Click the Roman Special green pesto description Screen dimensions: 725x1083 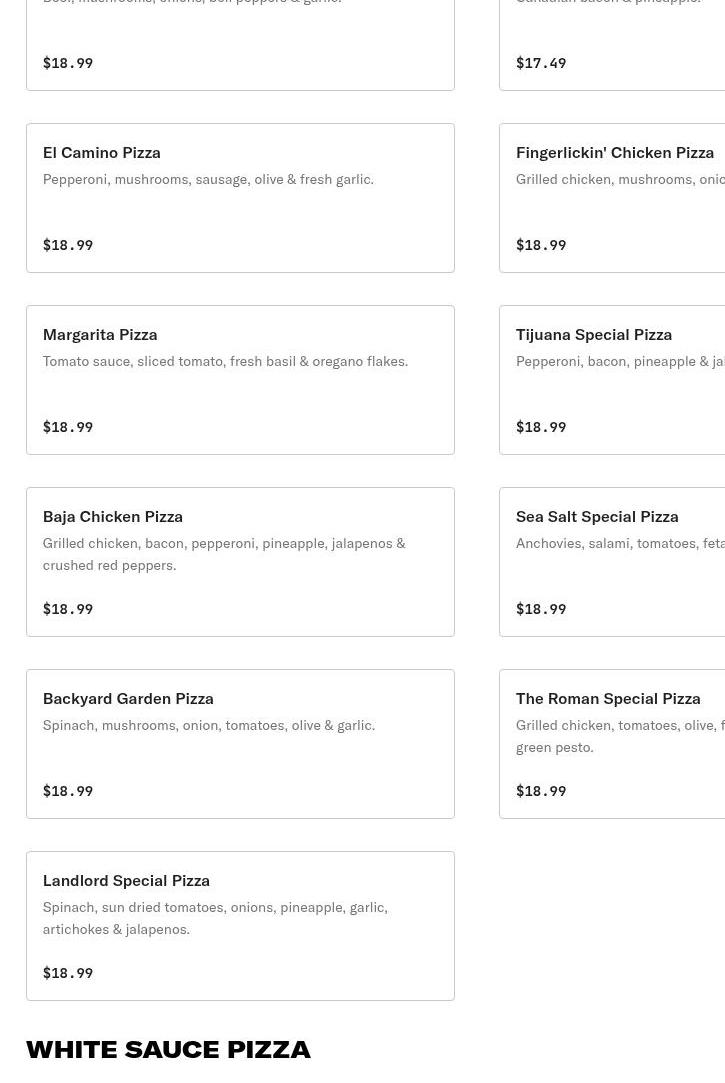(x=619, y=736)
